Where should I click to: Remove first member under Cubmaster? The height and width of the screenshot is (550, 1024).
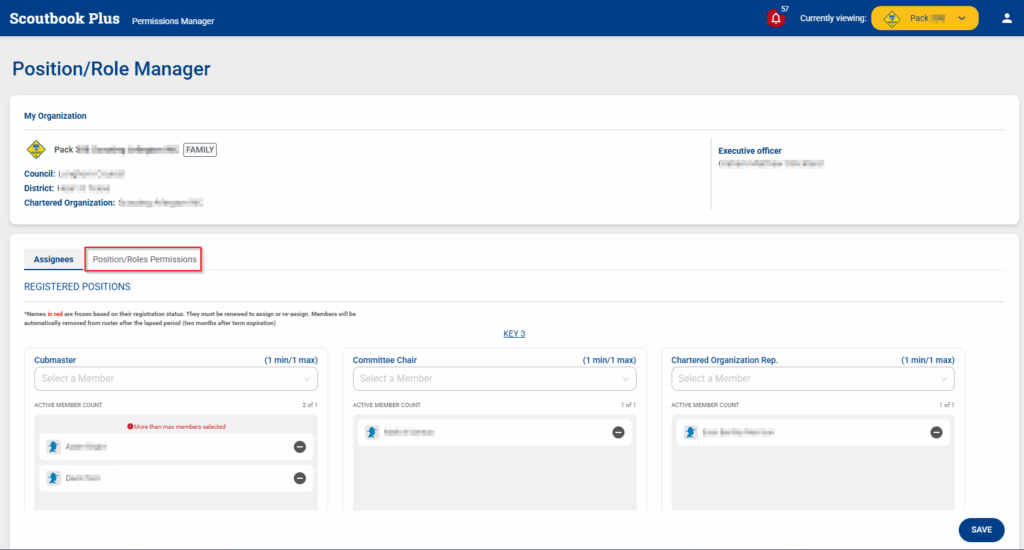click(x=300, y=447)
